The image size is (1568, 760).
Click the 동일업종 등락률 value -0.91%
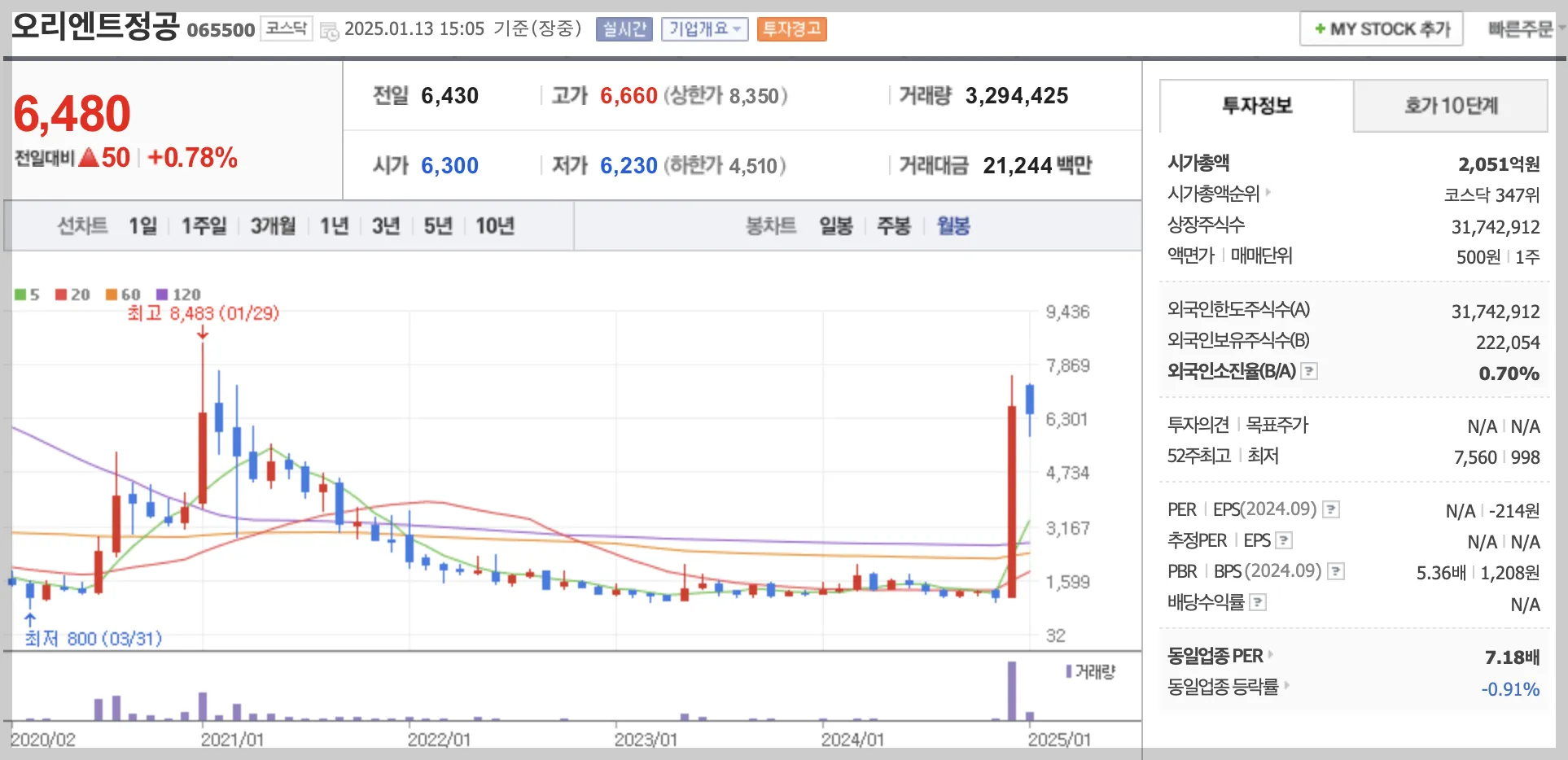click(x=1510, y=689)
